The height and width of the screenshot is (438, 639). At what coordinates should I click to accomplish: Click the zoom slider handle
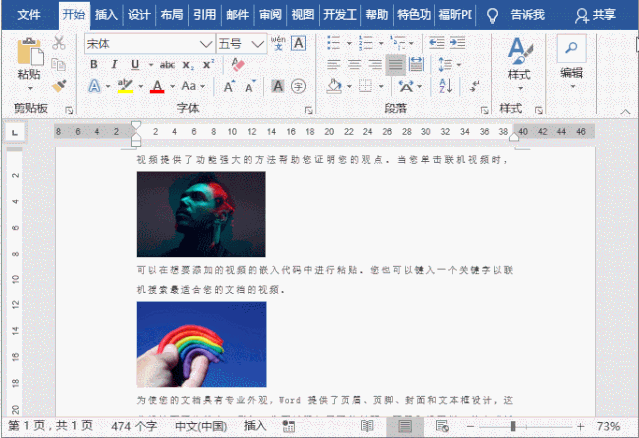click(513, 427)
